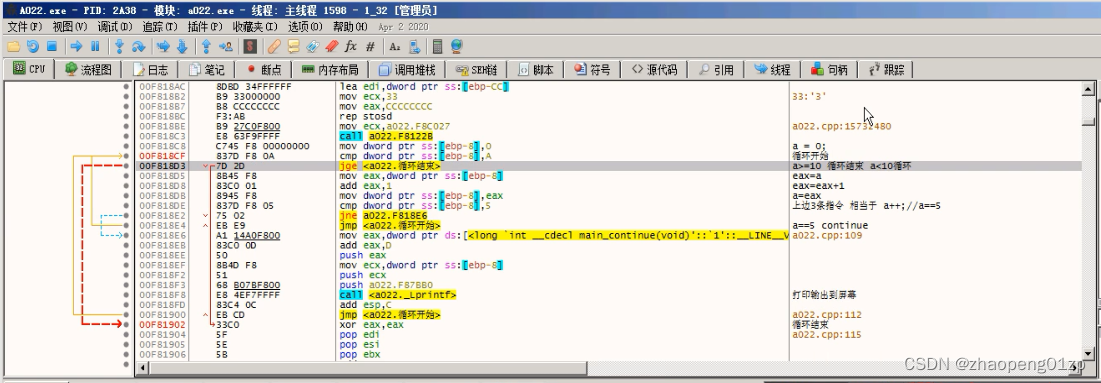Viewport: 1101px width, 383px height.
Task: Switch to the 句柄 tab
Action: coord(829,70)
